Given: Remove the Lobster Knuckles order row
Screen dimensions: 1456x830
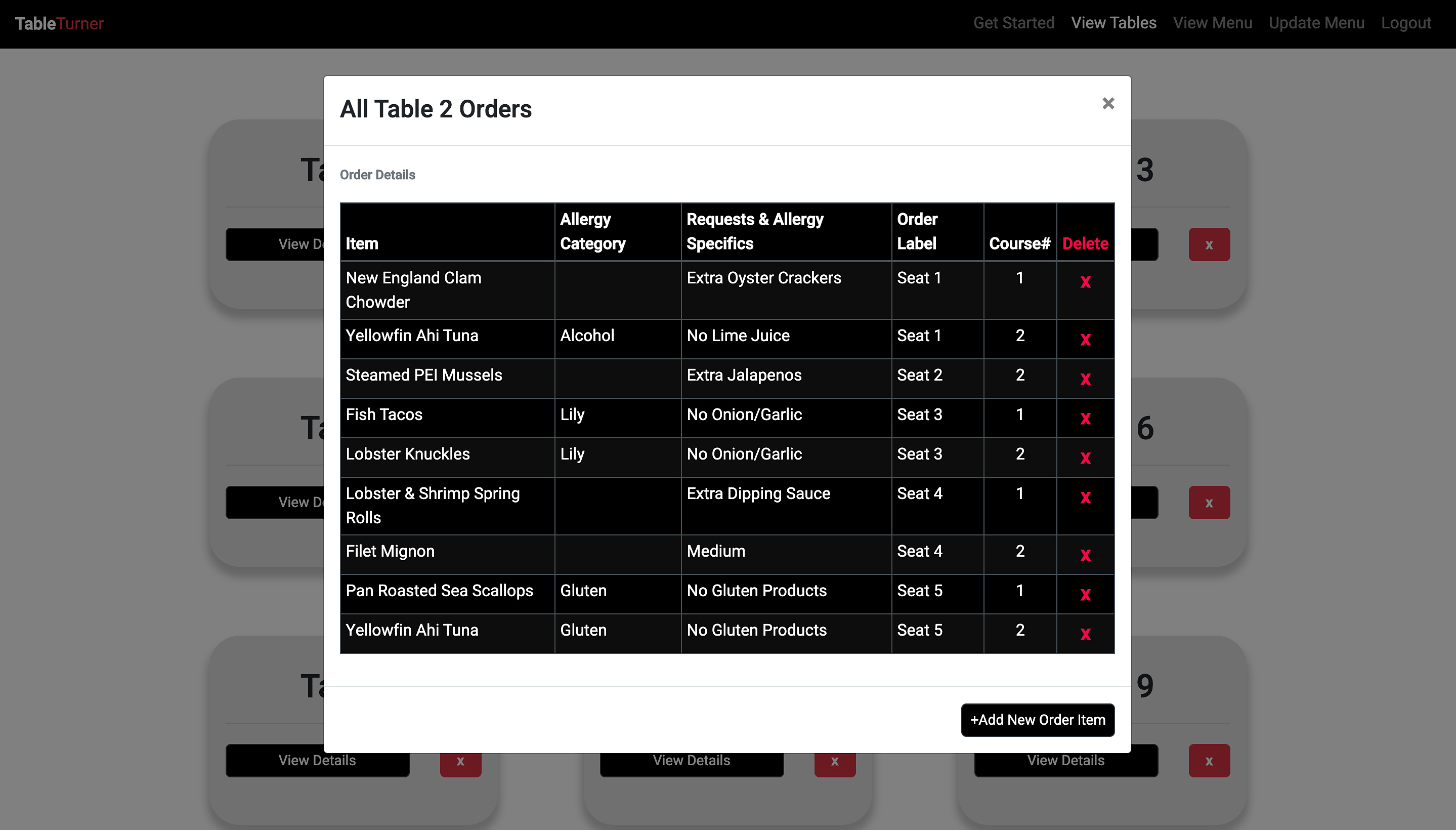Looking at the screenshot, I should [1085, 457].
